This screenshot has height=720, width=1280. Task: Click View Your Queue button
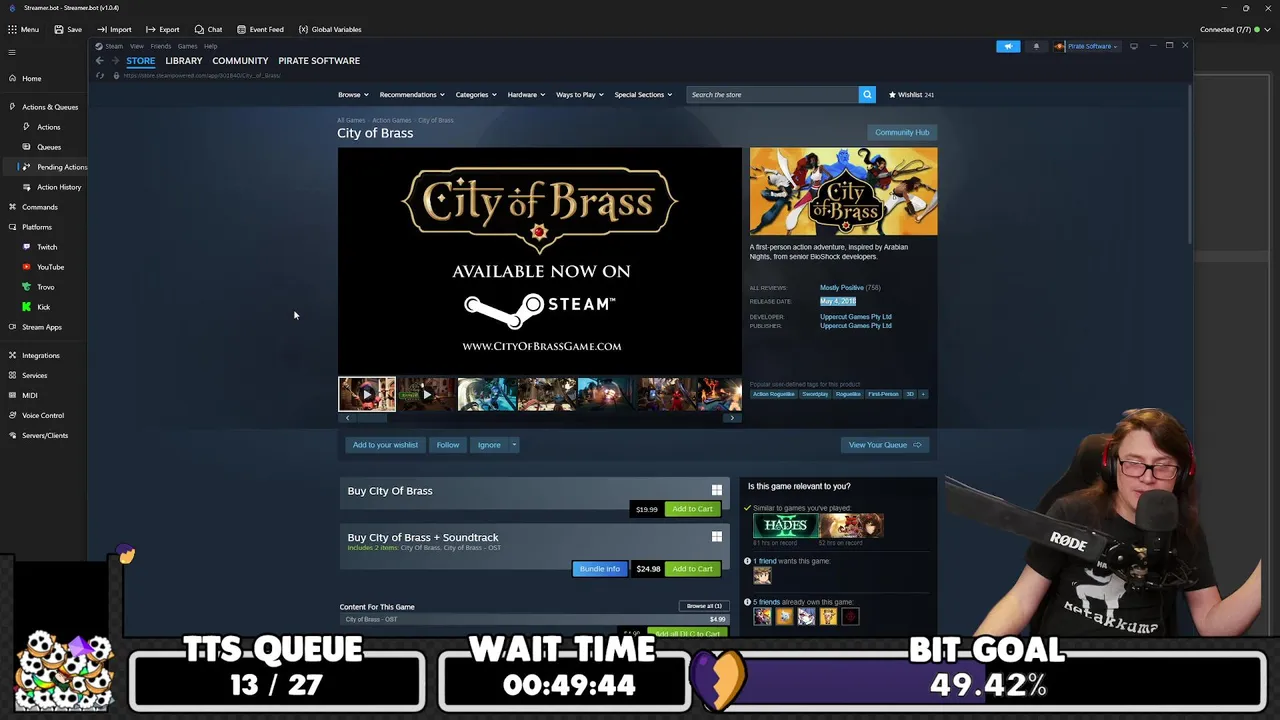click(885, 445)
